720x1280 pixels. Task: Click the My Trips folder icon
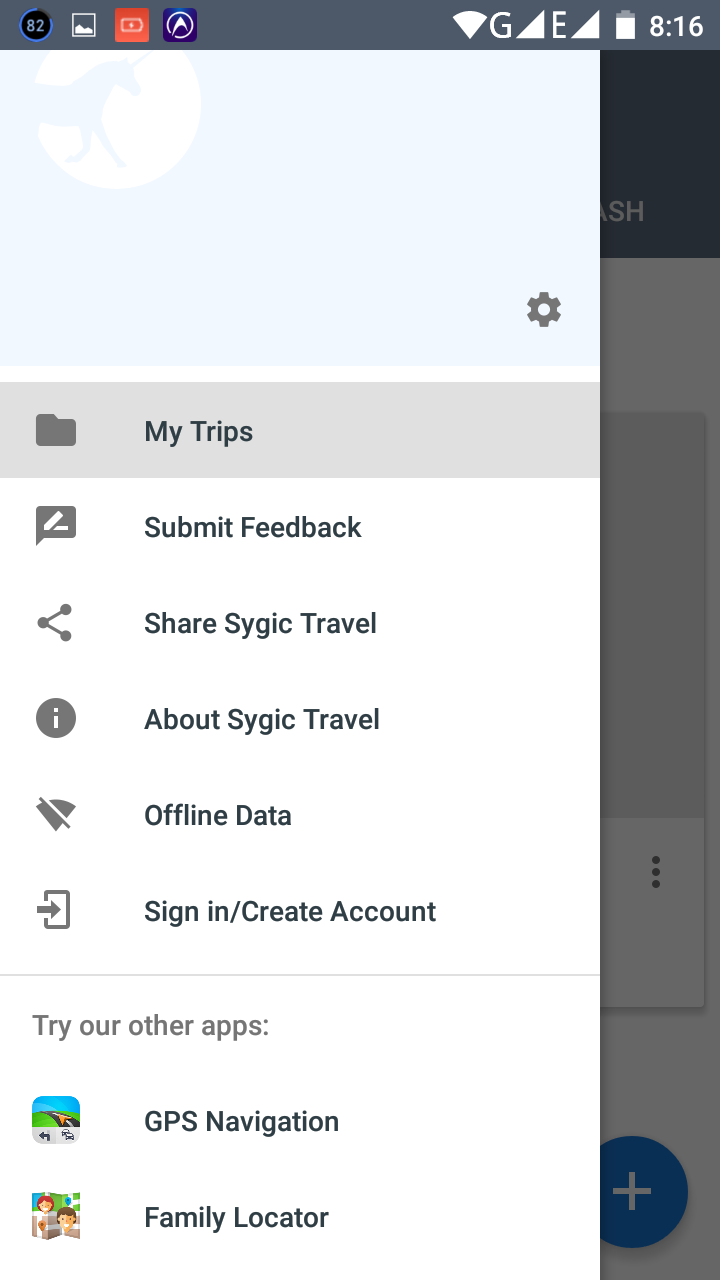[56, 431]
